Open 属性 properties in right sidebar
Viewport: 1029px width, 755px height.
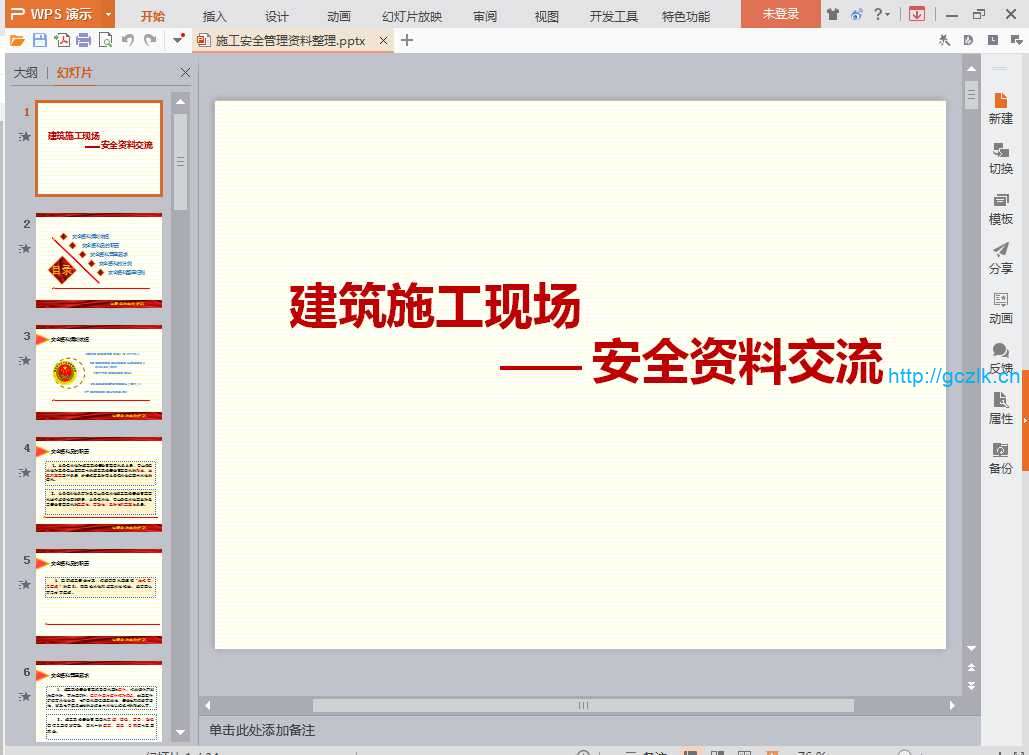1000,408
